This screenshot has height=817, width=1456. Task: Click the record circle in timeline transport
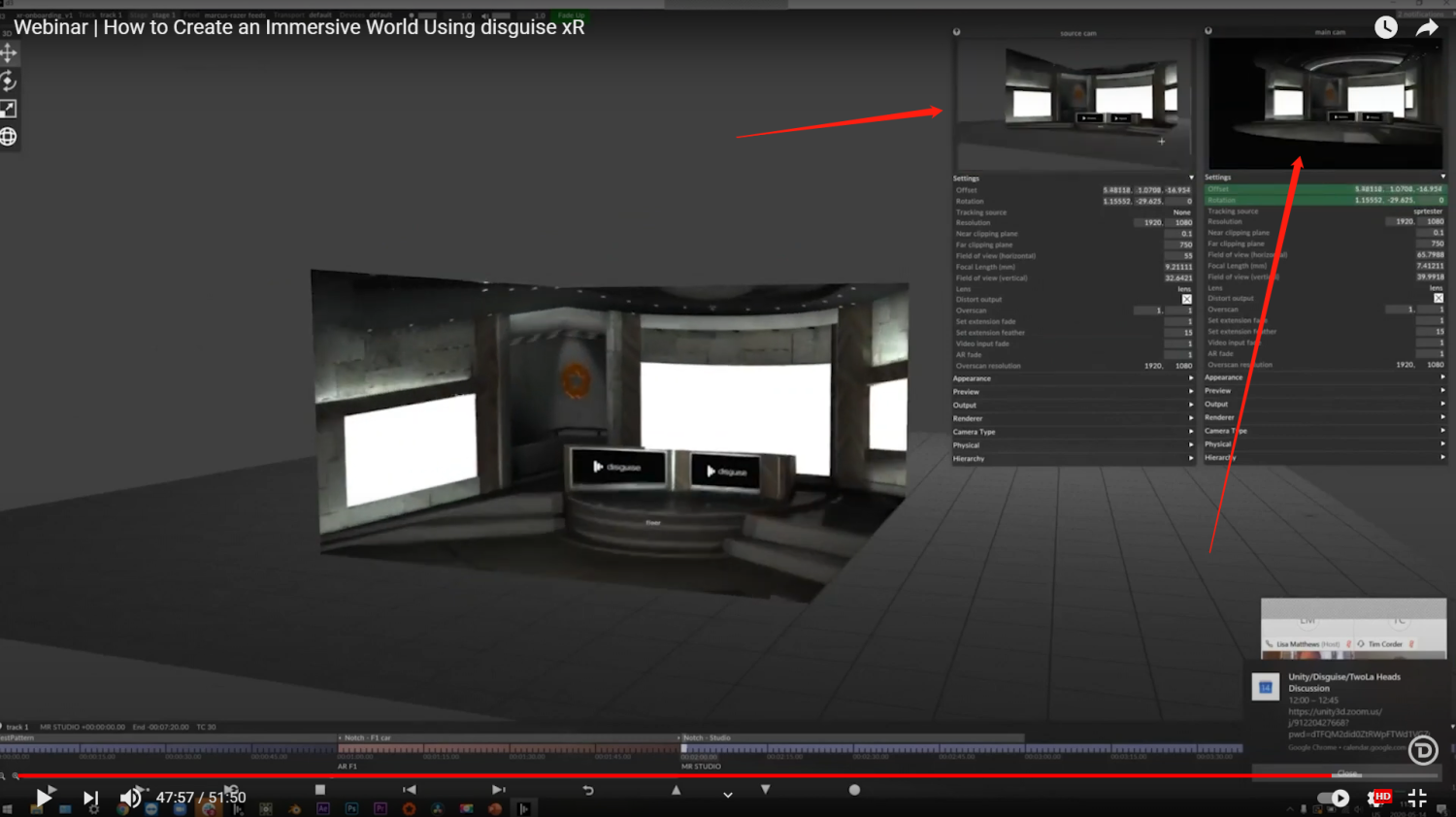[x=854, y=790]
